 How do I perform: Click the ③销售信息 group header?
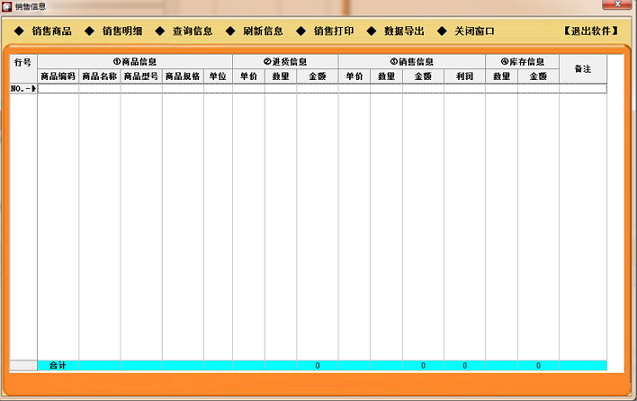click(412, 62)
